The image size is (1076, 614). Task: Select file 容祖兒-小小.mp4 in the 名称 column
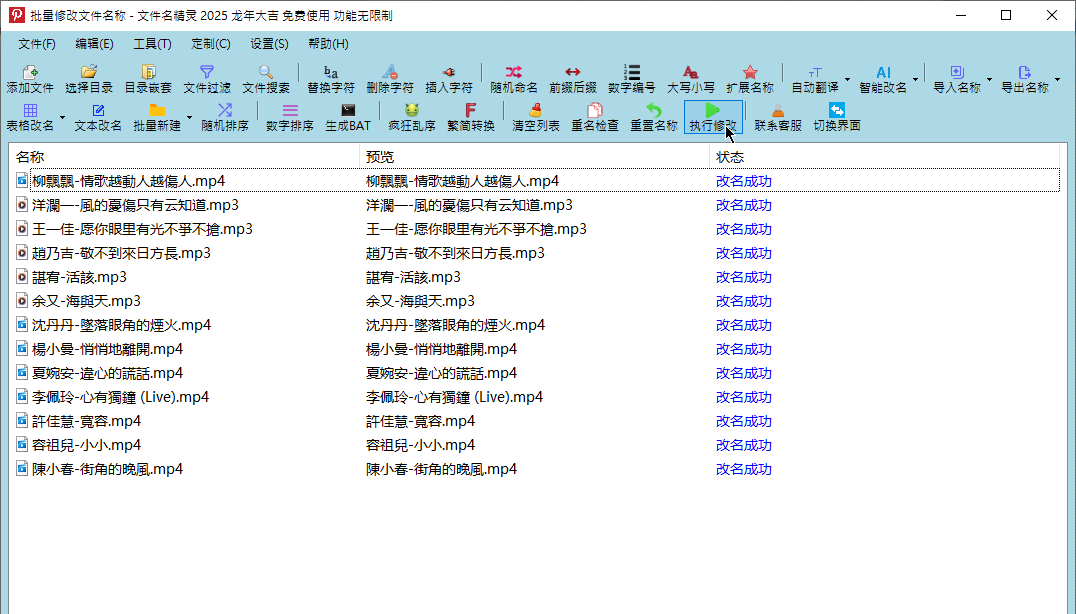[86, 445]
